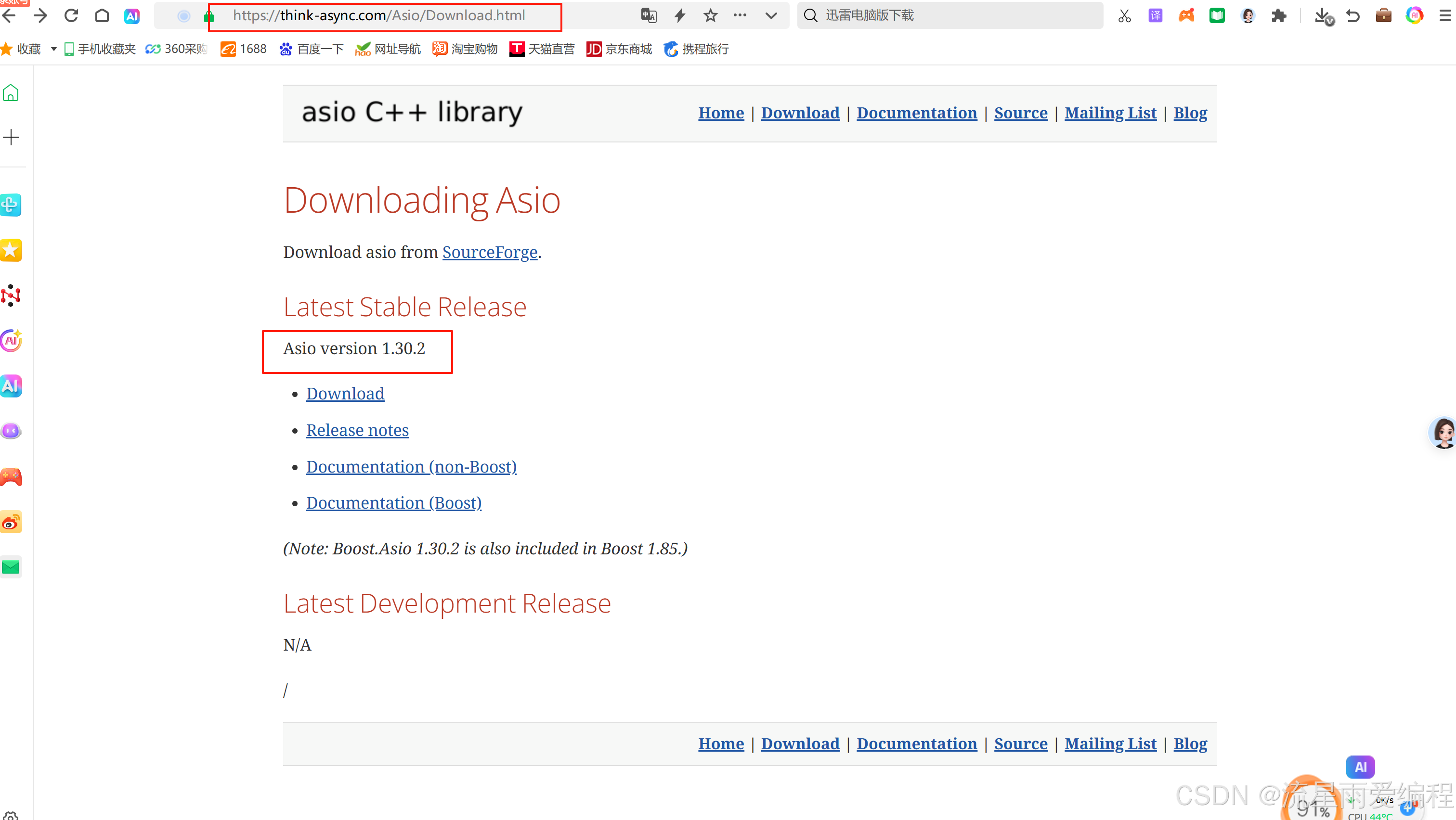Add a sidebar item with the plus icon
The width and height of the screenshot is (1456, 820).
click(x=11, y=137)
